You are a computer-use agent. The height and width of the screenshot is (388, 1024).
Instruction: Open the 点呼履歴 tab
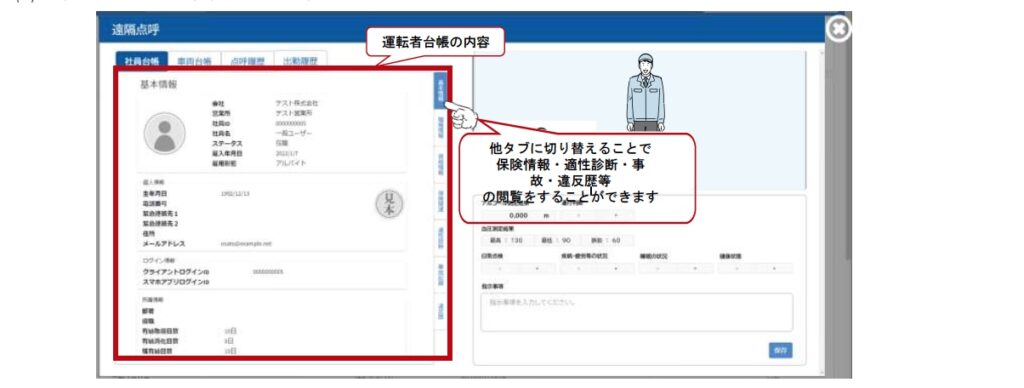point(248,60)
